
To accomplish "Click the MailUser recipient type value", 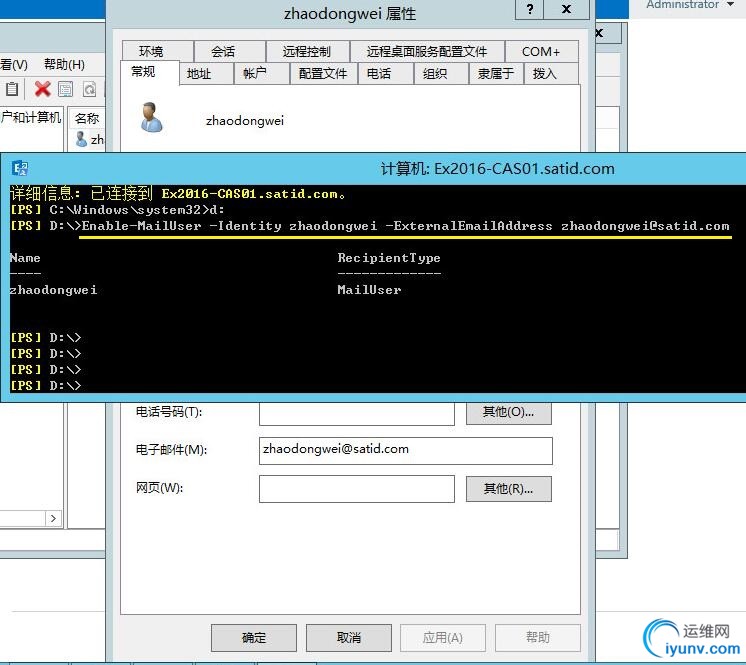I will pos(369,290).
